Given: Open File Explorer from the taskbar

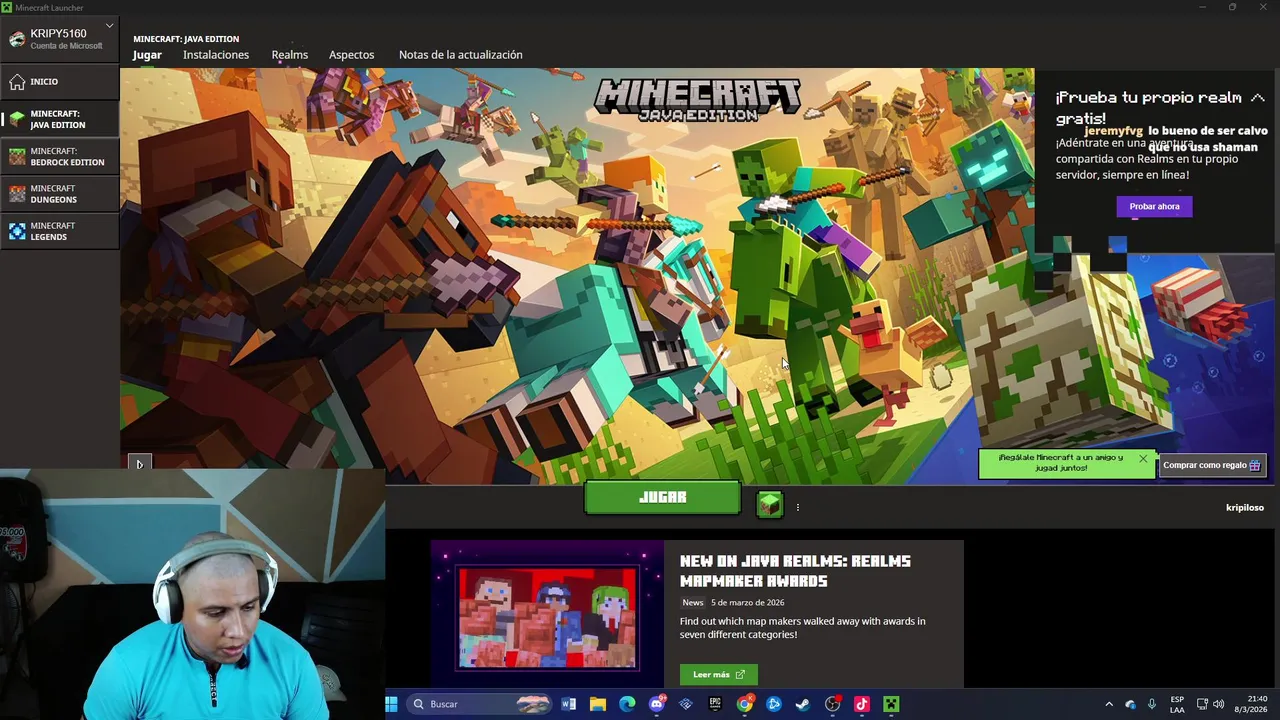Looking at the screenshot, I should point(598,704).
